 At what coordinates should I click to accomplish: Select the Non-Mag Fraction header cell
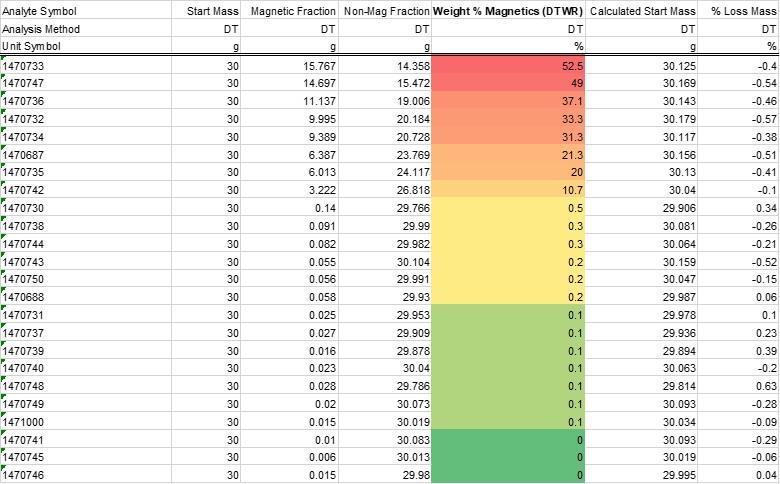pos(386,11)
